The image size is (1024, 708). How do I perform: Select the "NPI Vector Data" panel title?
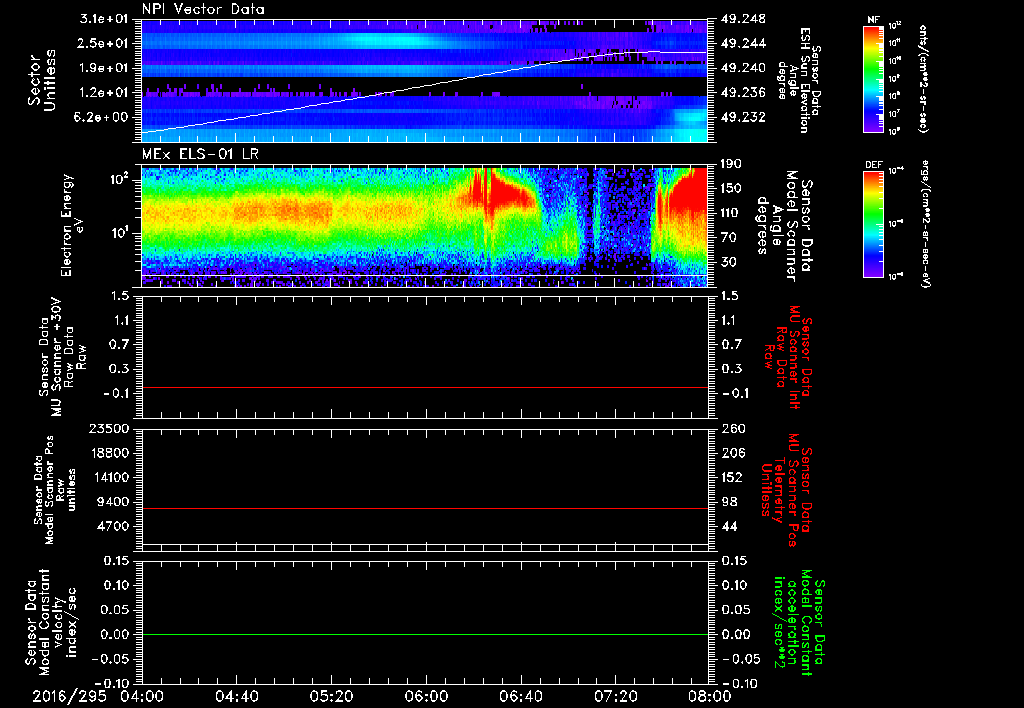[x=203, y=9]
